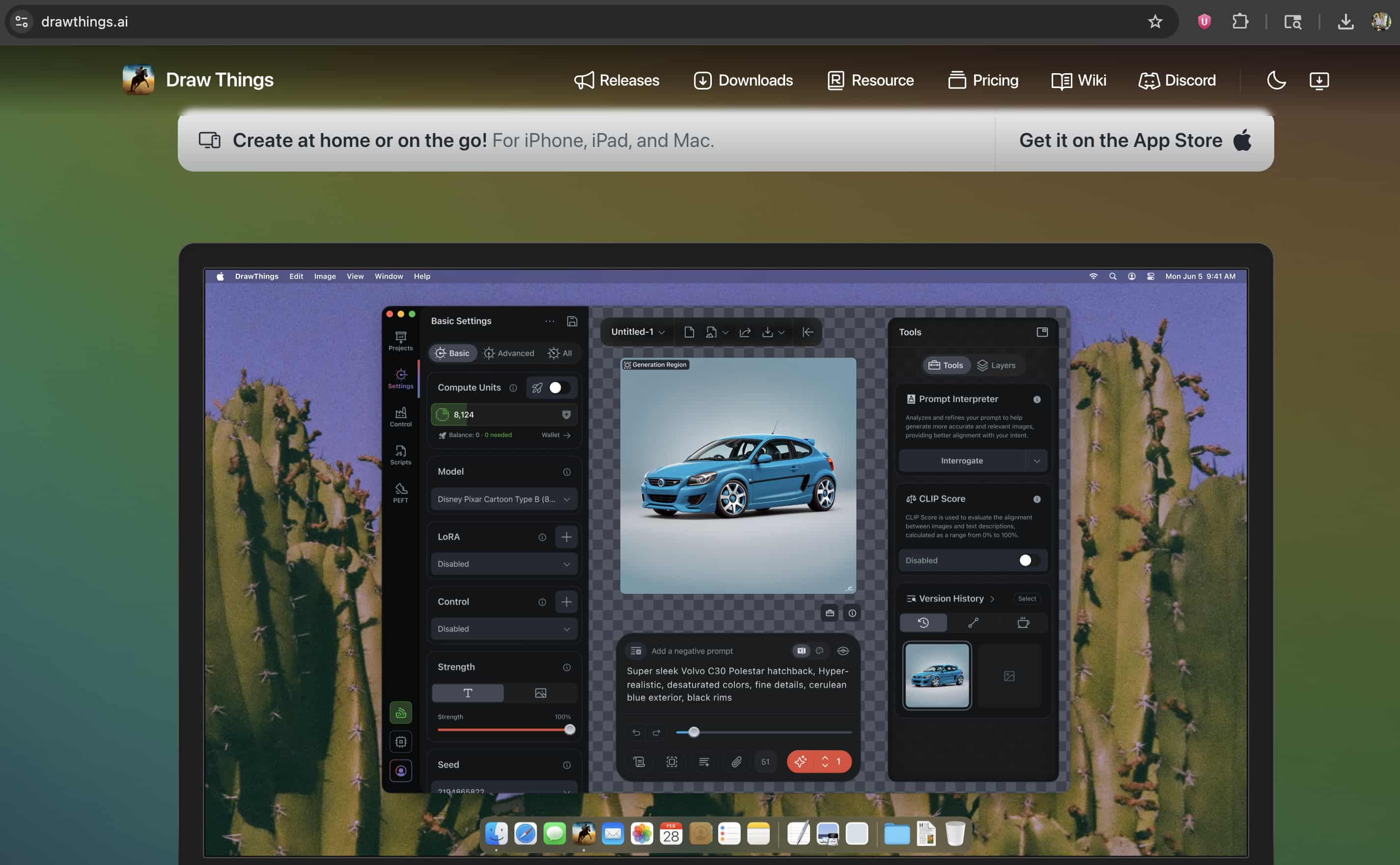Click the blue slider handle under the prompt
Image resolution: width=1400 pixels, height=865 pixels.
[x=694, y=732]
